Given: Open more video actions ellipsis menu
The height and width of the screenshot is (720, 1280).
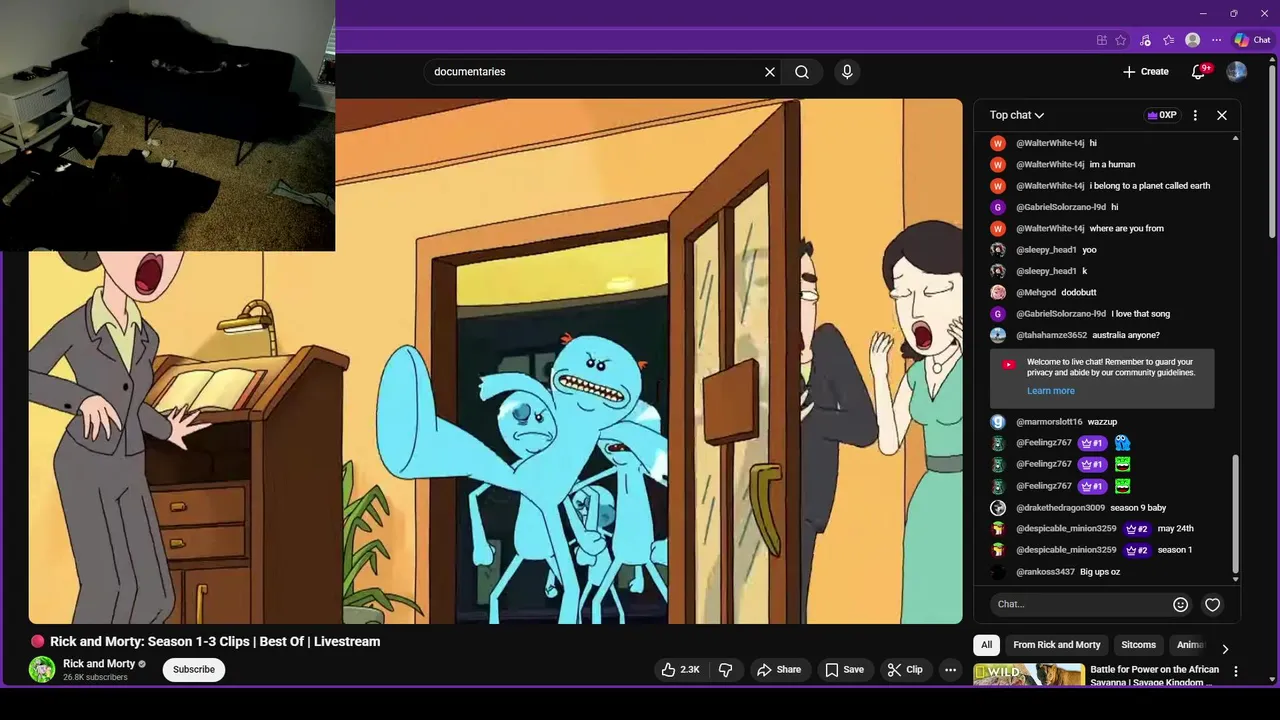Looking at the screenshot, I should tap(951, 670).
